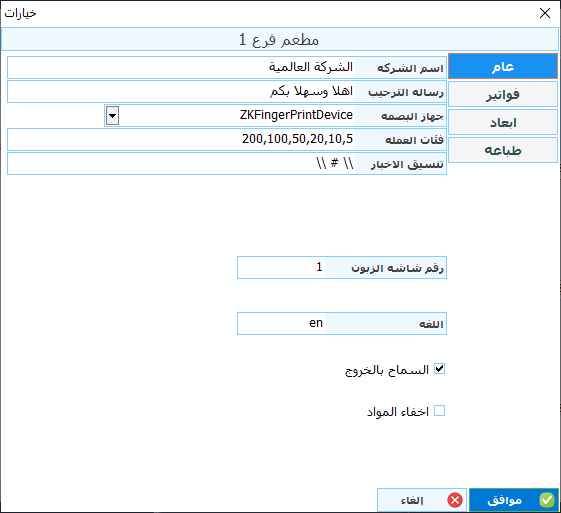Confirm with the موافق button
The height and width of the screenshot is (513, 561).
(x=513, y=500)
